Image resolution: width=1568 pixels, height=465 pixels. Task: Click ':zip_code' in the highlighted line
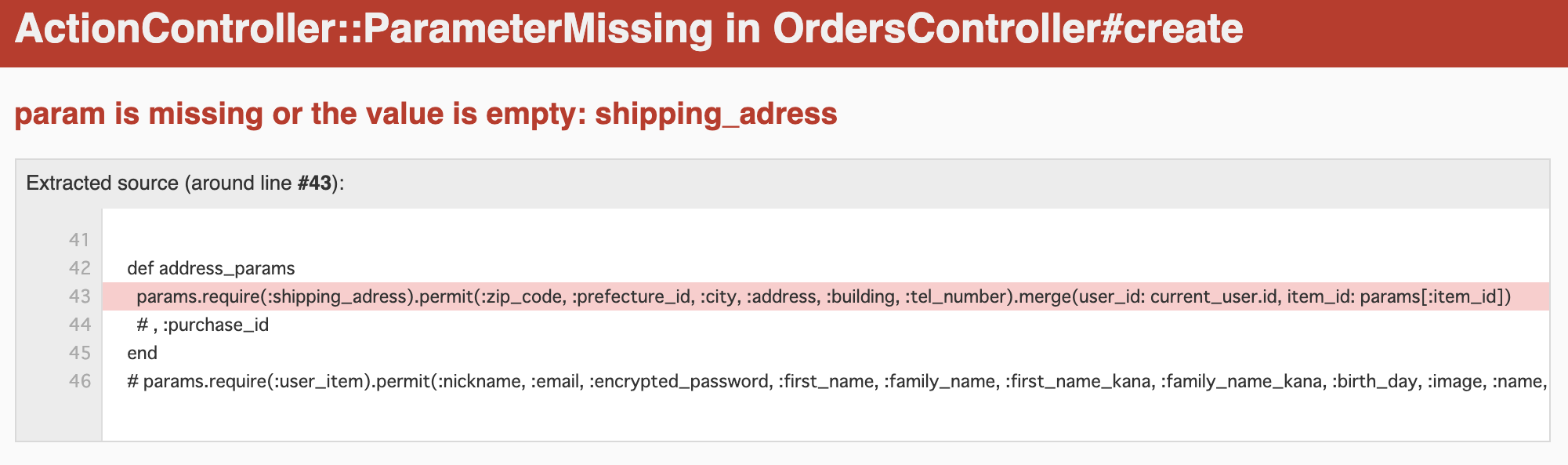point(523,296)
